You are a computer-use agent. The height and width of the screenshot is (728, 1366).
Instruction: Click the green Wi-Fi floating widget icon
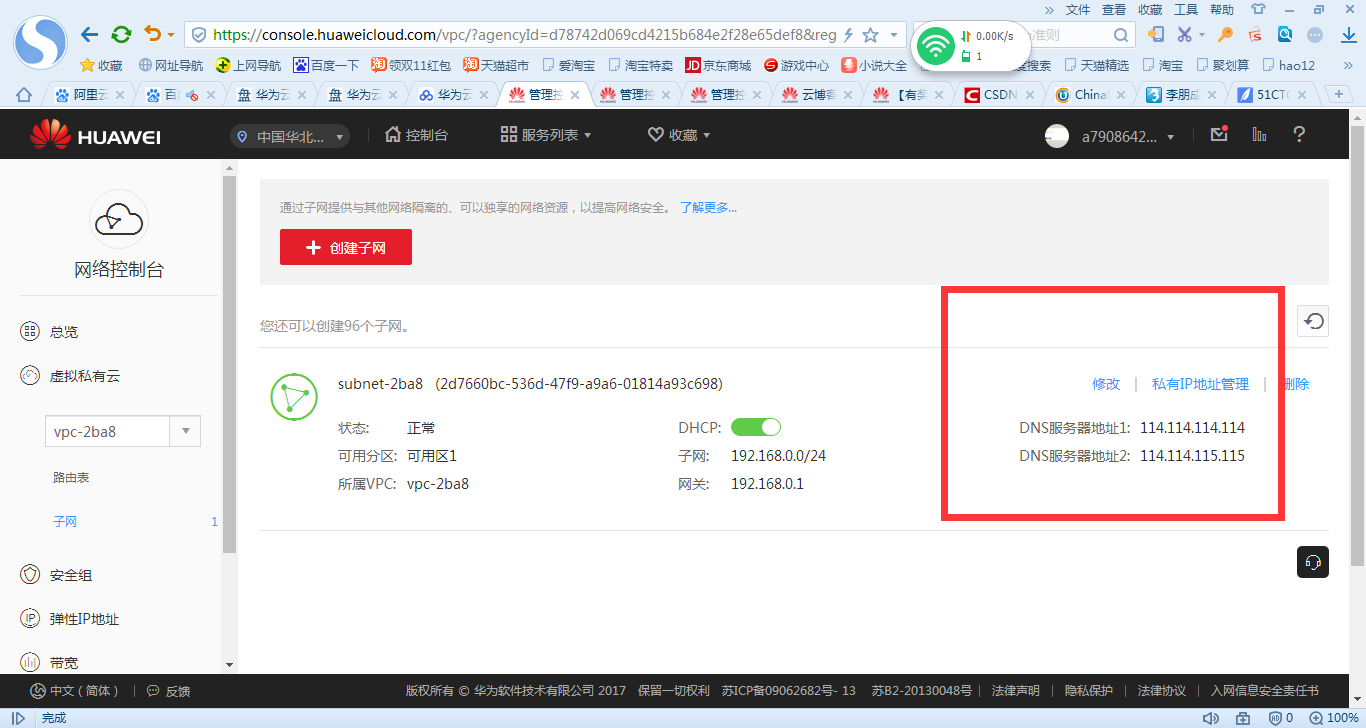click(936, 46)
